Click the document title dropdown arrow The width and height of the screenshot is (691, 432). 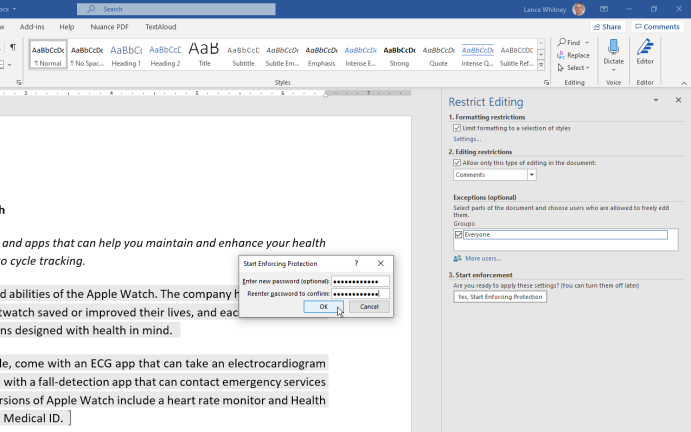(15, 9)
